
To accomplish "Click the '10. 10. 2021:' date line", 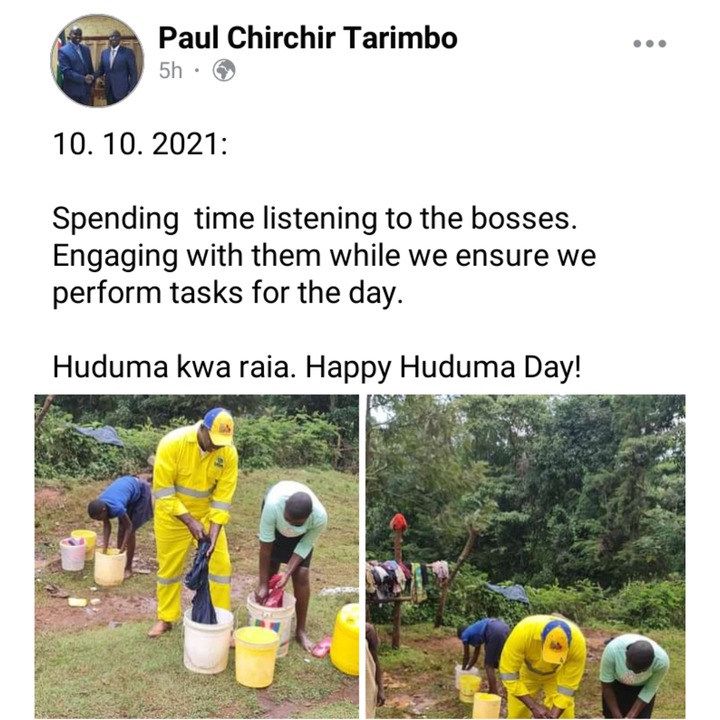I will pos(140,144).
